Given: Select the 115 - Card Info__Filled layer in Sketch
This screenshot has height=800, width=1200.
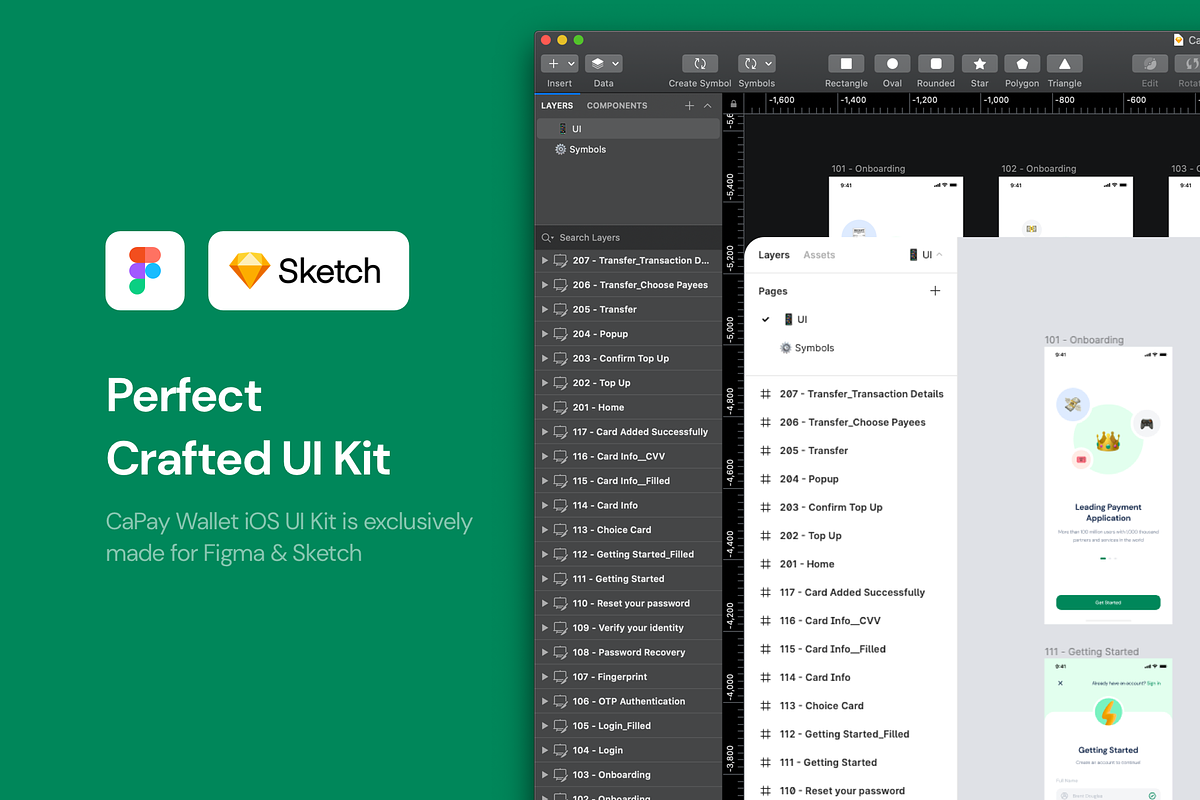Looking at the screenshot, I should 628,481.
